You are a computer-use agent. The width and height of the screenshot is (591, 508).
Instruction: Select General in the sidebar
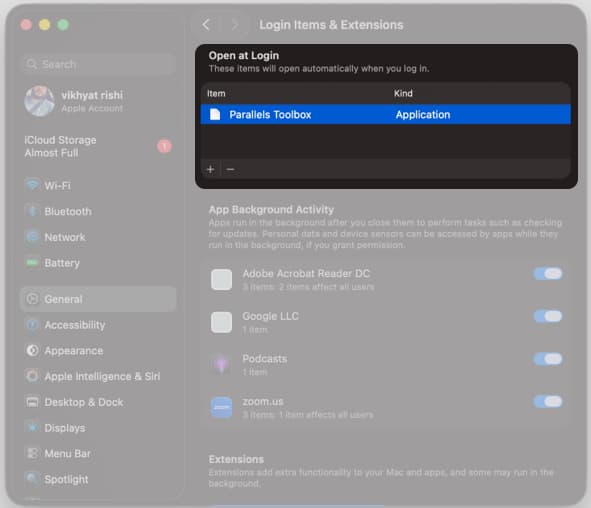click(98, 299)
